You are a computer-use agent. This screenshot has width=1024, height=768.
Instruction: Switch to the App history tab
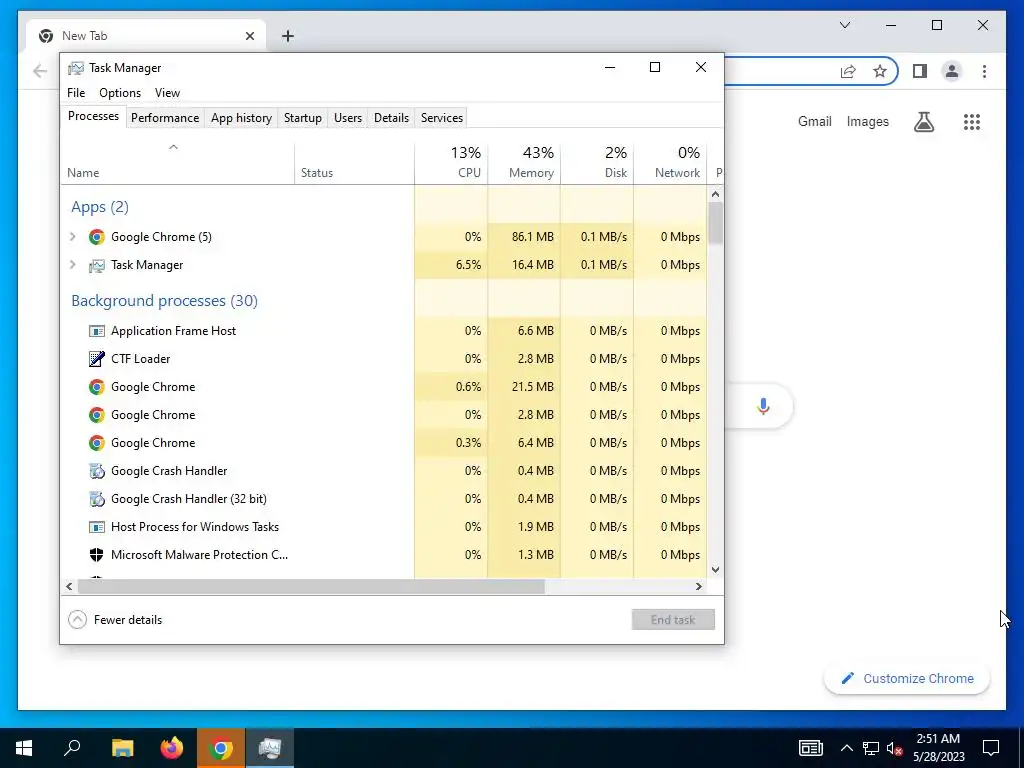241,118
